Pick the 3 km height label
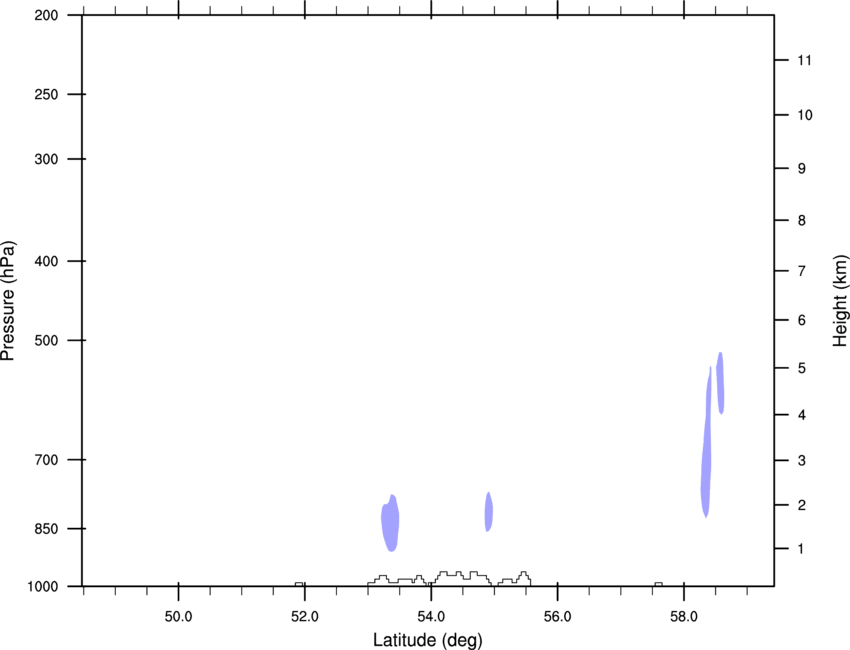Screen dimensions: 850x650 click(802, 461)
